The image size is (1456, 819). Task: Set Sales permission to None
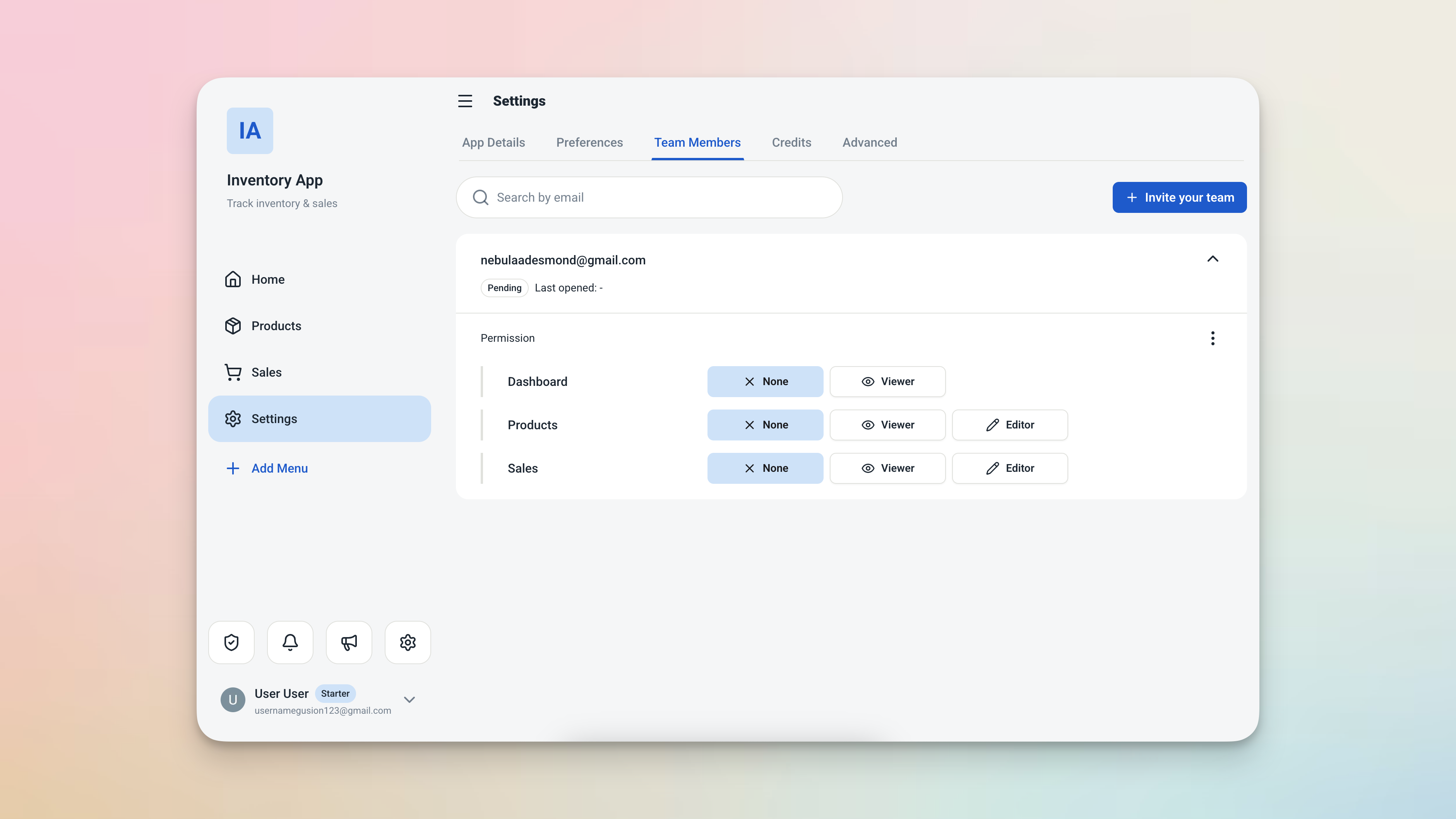tap(765, 468)
